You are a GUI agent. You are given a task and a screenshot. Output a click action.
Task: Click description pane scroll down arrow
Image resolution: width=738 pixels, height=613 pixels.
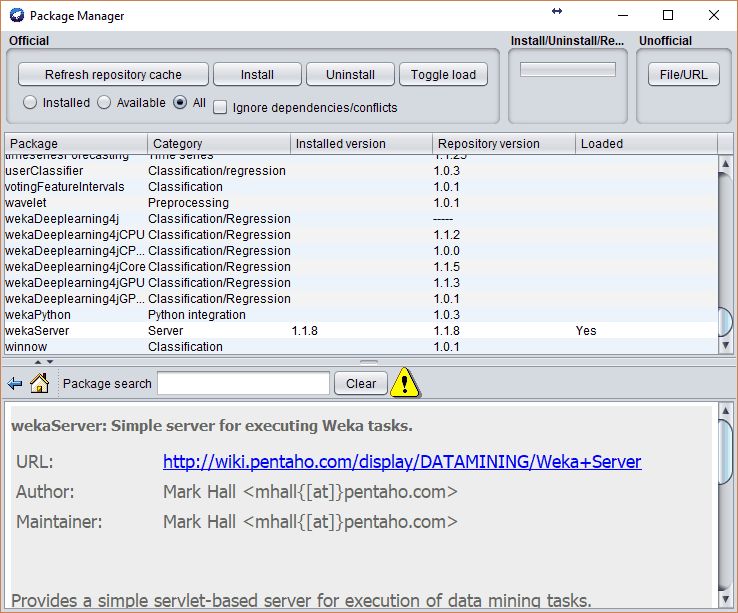(725, 599)
